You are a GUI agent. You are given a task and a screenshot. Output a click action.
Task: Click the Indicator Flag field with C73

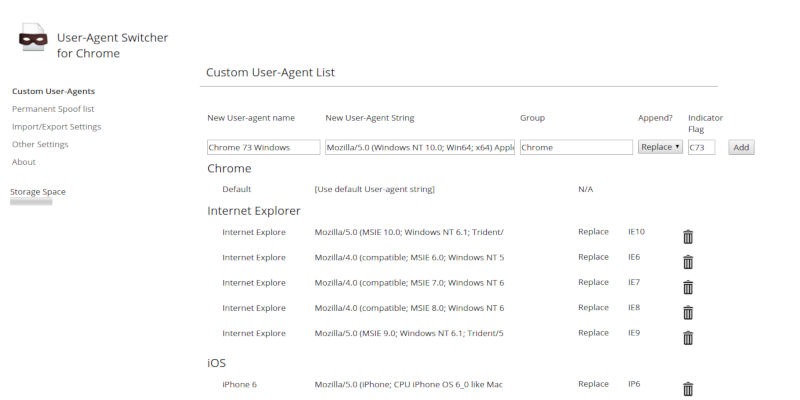coord(702,147)
